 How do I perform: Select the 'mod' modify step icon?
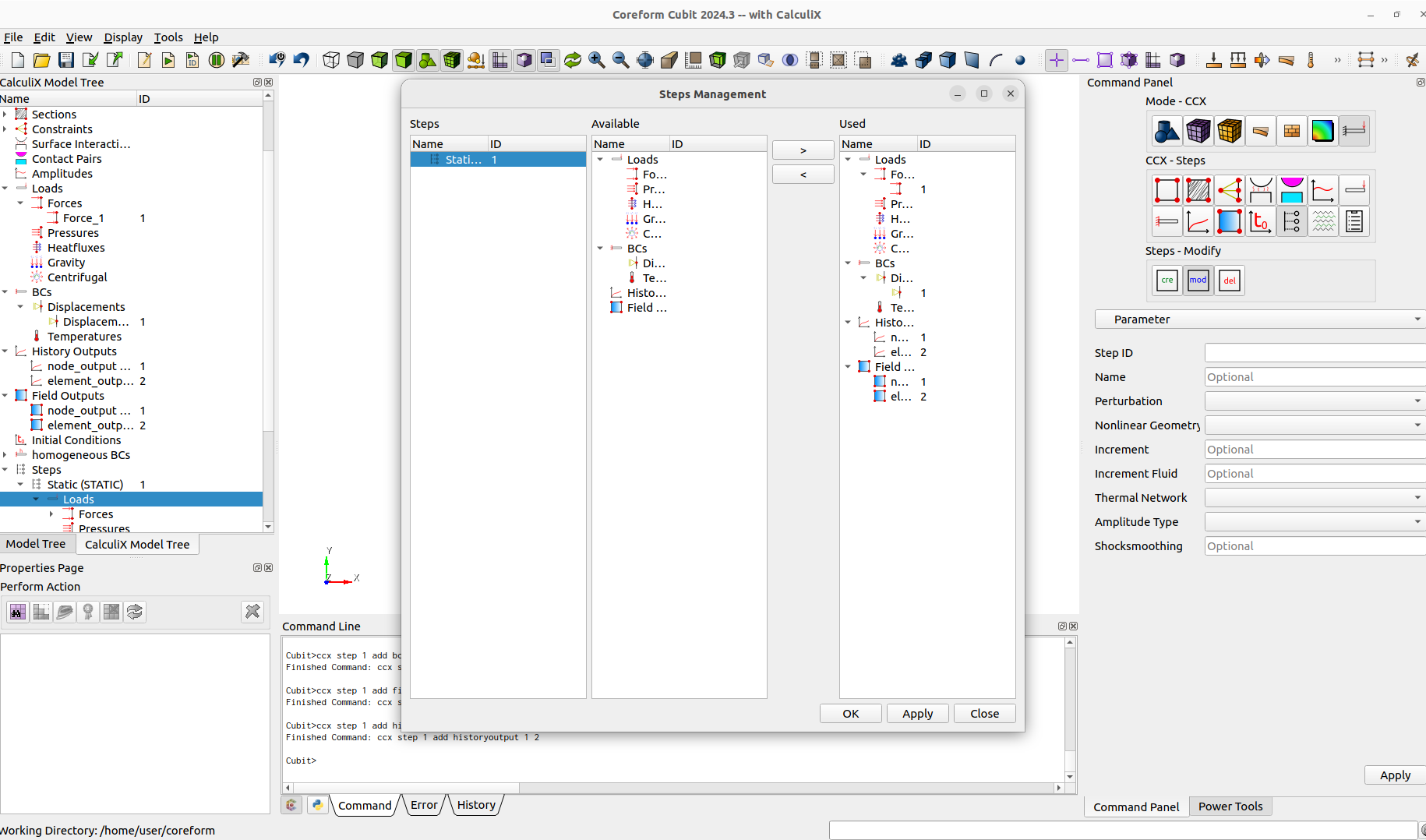[1198, 281]
